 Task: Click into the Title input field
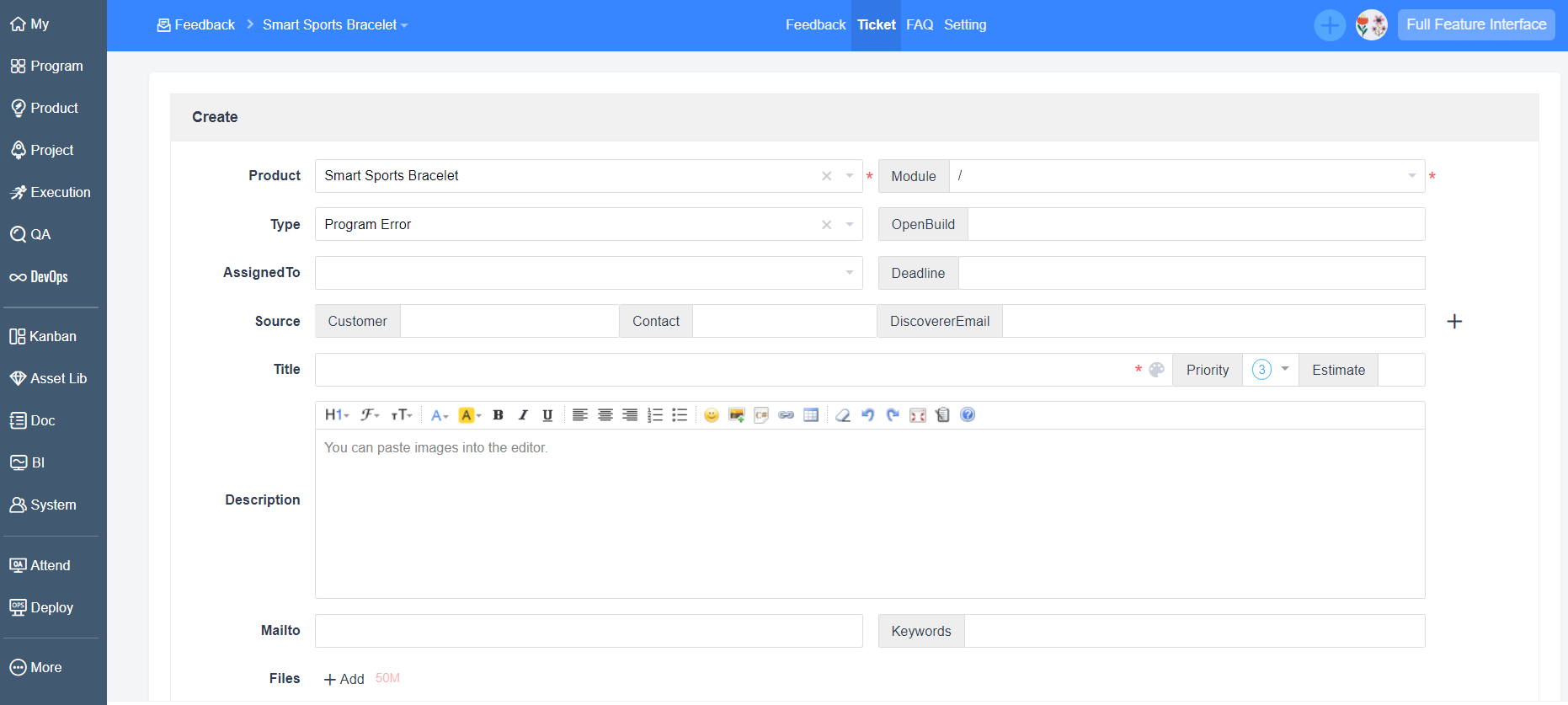[724, 370]
